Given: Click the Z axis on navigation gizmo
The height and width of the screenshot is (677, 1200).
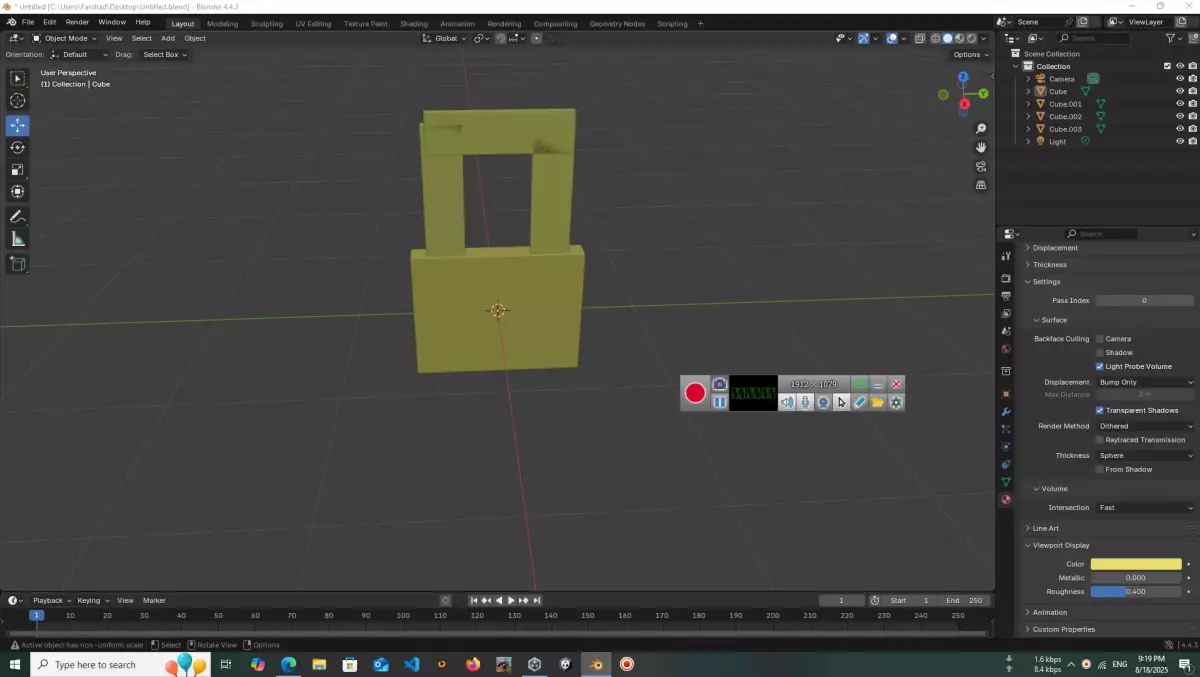Looking at the screenshot, I should 963,77.
